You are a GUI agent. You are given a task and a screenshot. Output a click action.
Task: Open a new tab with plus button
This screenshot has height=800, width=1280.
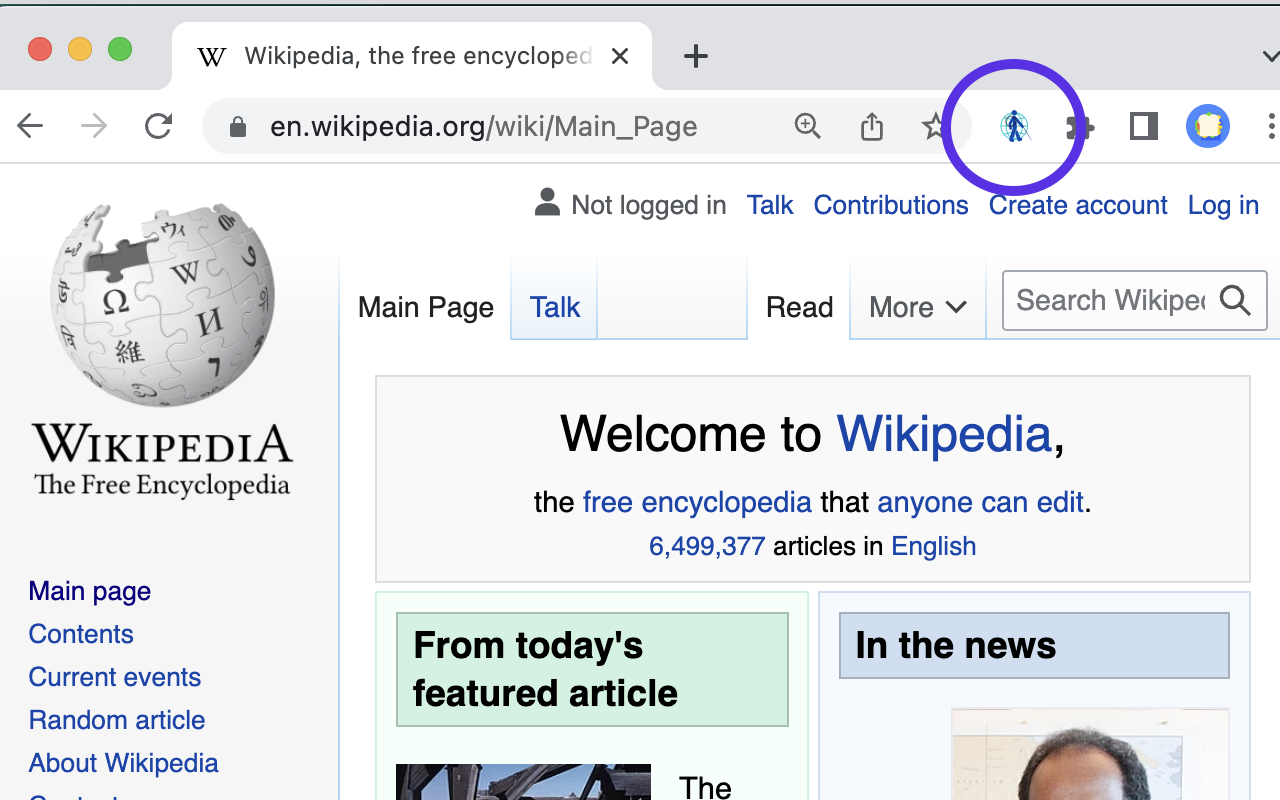point(696,56)
